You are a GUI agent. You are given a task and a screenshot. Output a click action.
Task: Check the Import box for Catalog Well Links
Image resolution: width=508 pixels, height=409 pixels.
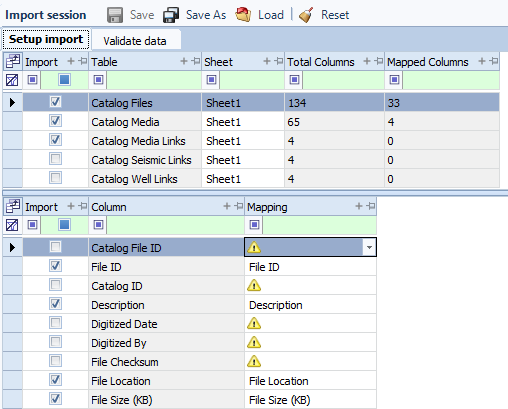[55, 178]
